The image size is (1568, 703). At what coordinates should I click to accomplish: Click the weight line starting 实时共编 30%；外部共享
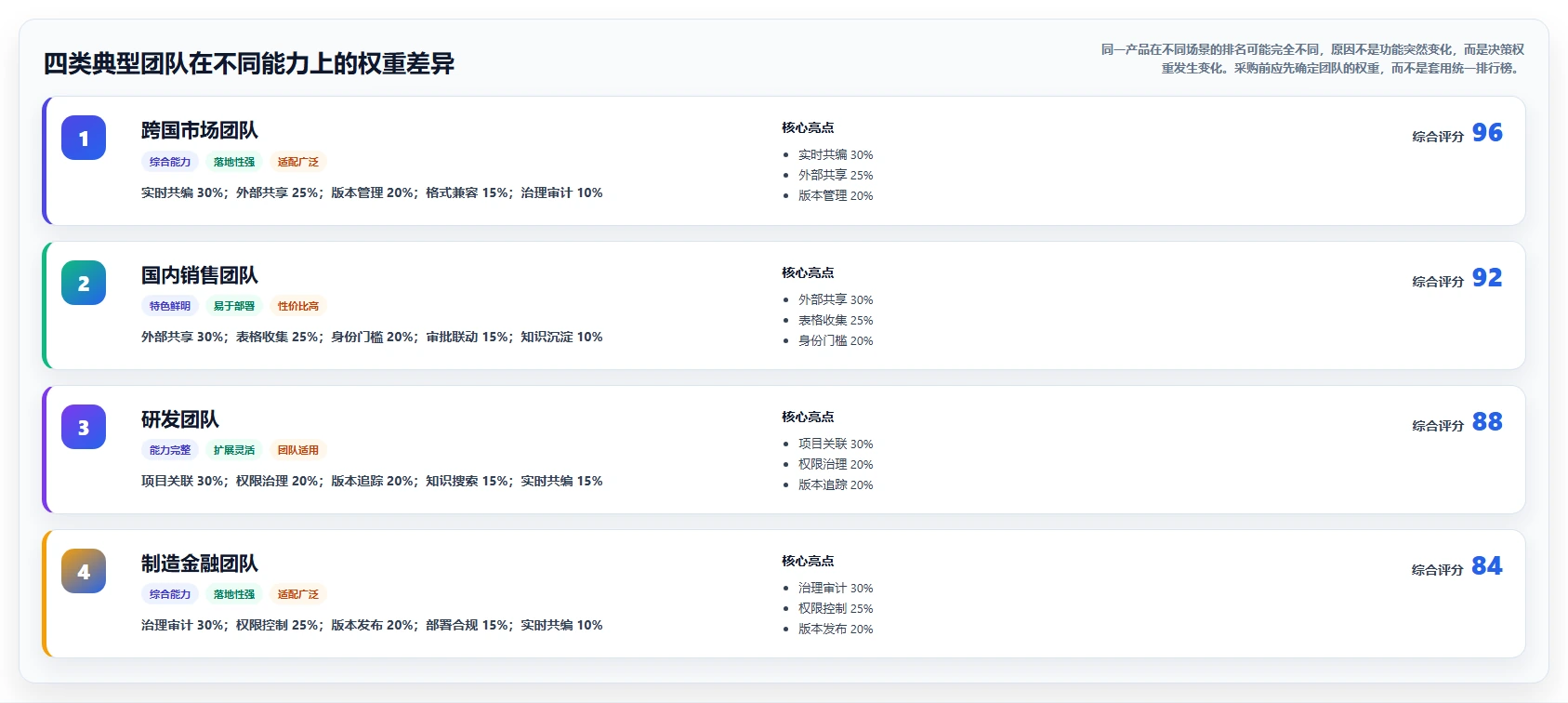pyautogui.click(x=372, y=192)
